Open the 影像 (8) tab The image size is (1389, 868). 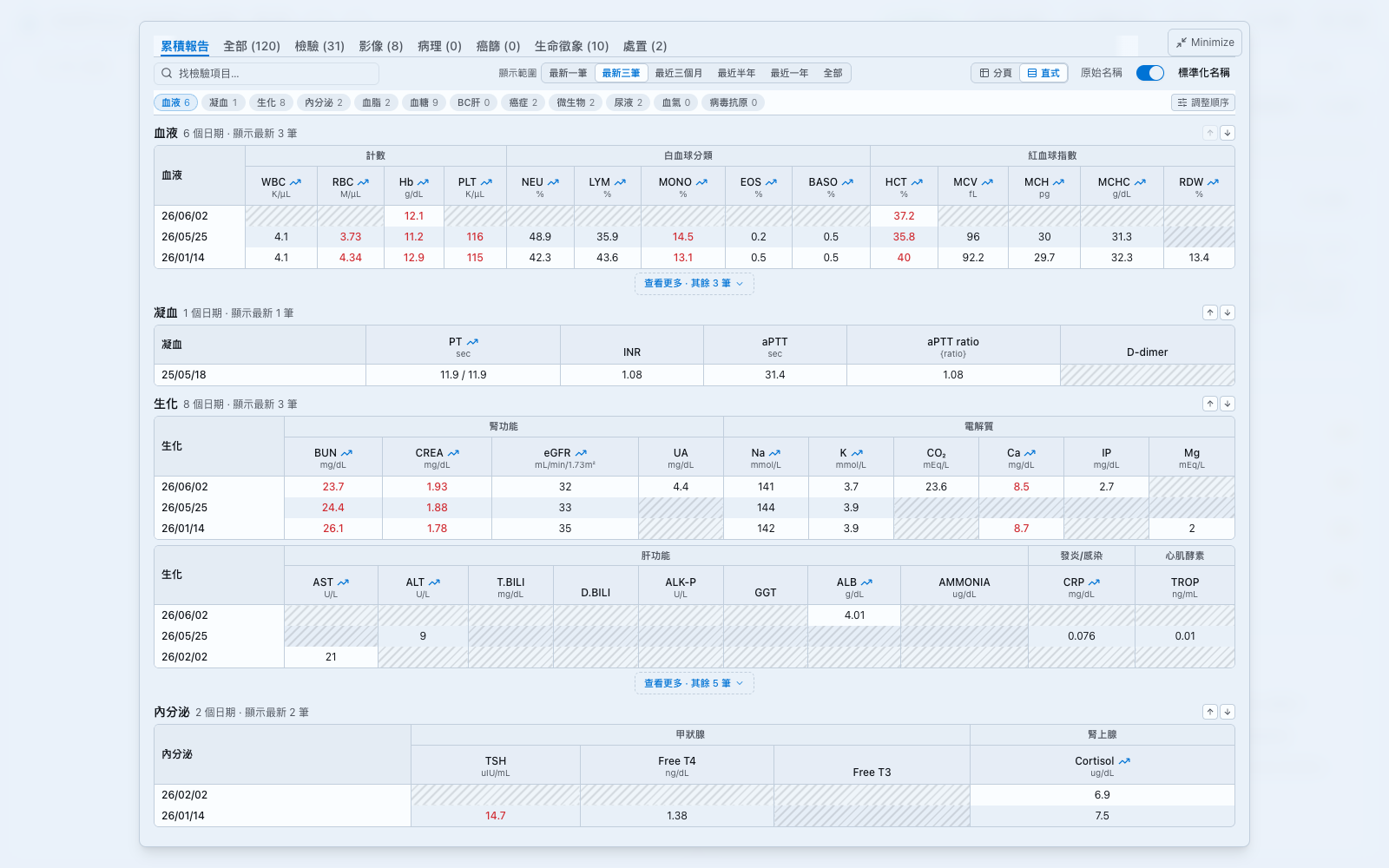coord(381,46)
